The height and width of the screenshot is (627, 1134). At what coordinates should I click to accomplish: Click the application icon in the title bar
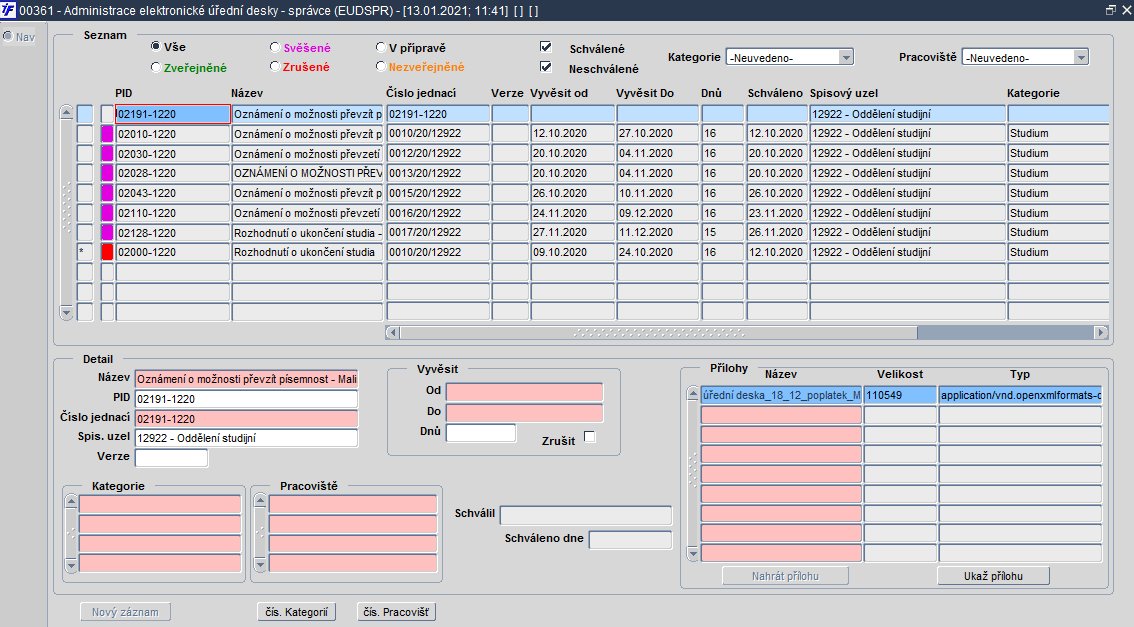click(x=9, y=10)
